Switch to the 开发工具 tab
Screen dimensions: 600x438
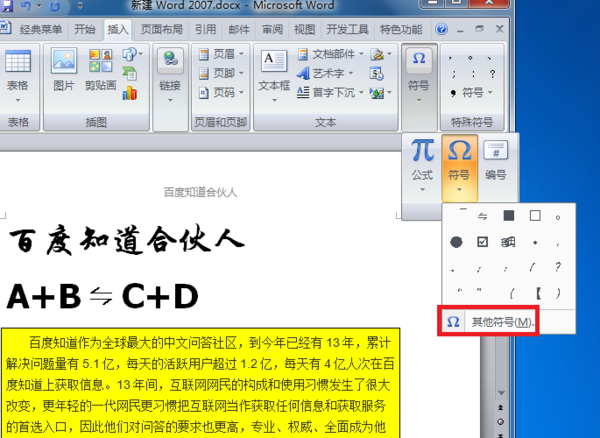(347, 29)
